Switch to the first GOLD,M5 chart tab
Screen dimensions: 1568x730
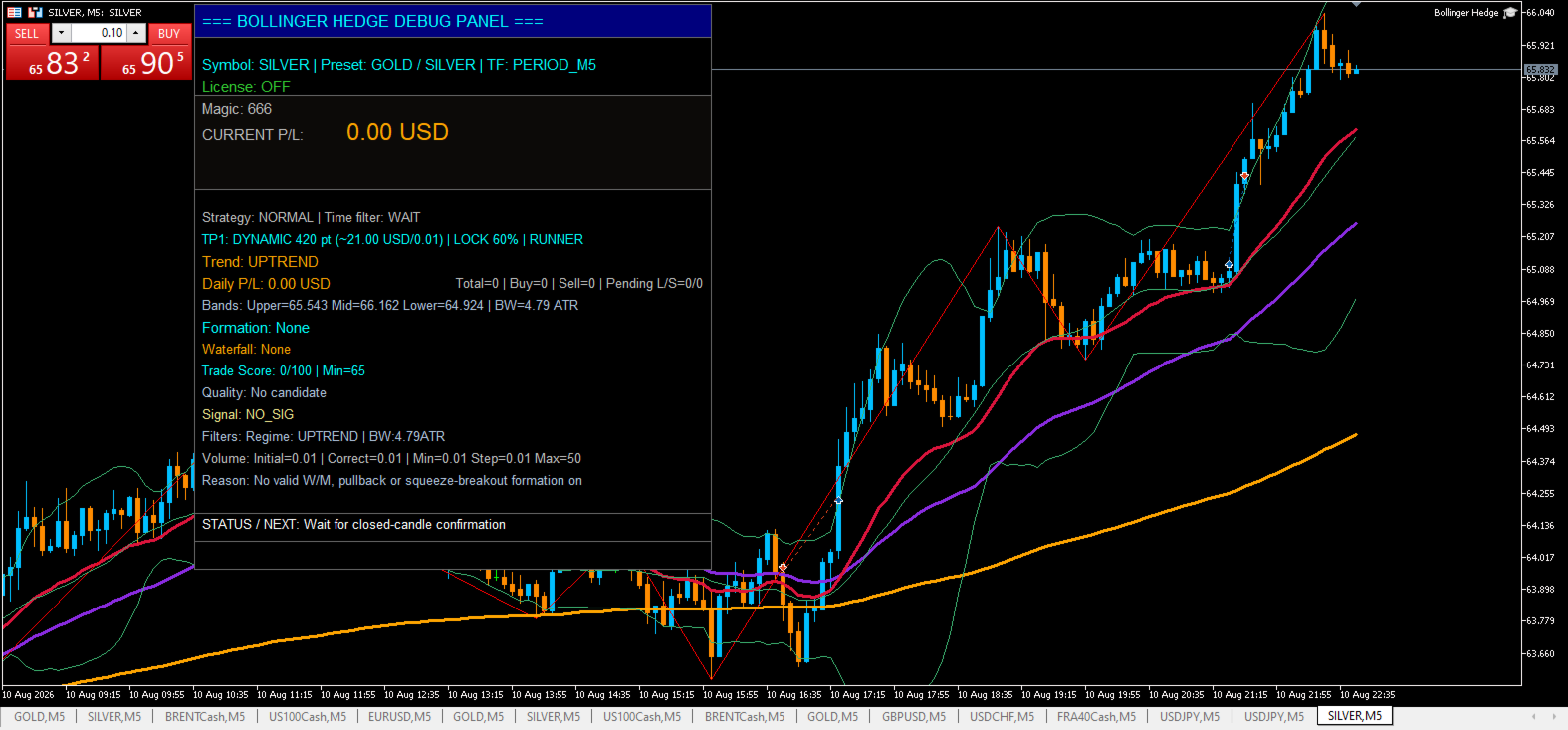pyautogui.click(x=39, y=716)
